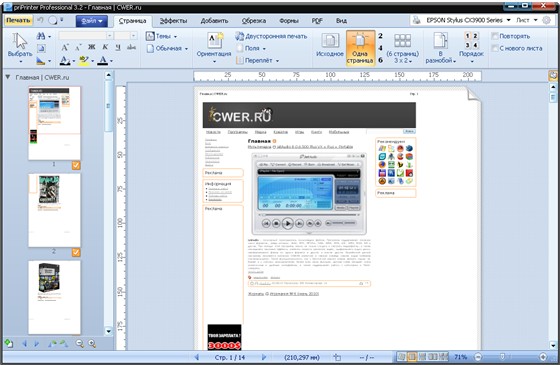Open the Обрезка tab
The image size is (560, 365).
point(254,21)
